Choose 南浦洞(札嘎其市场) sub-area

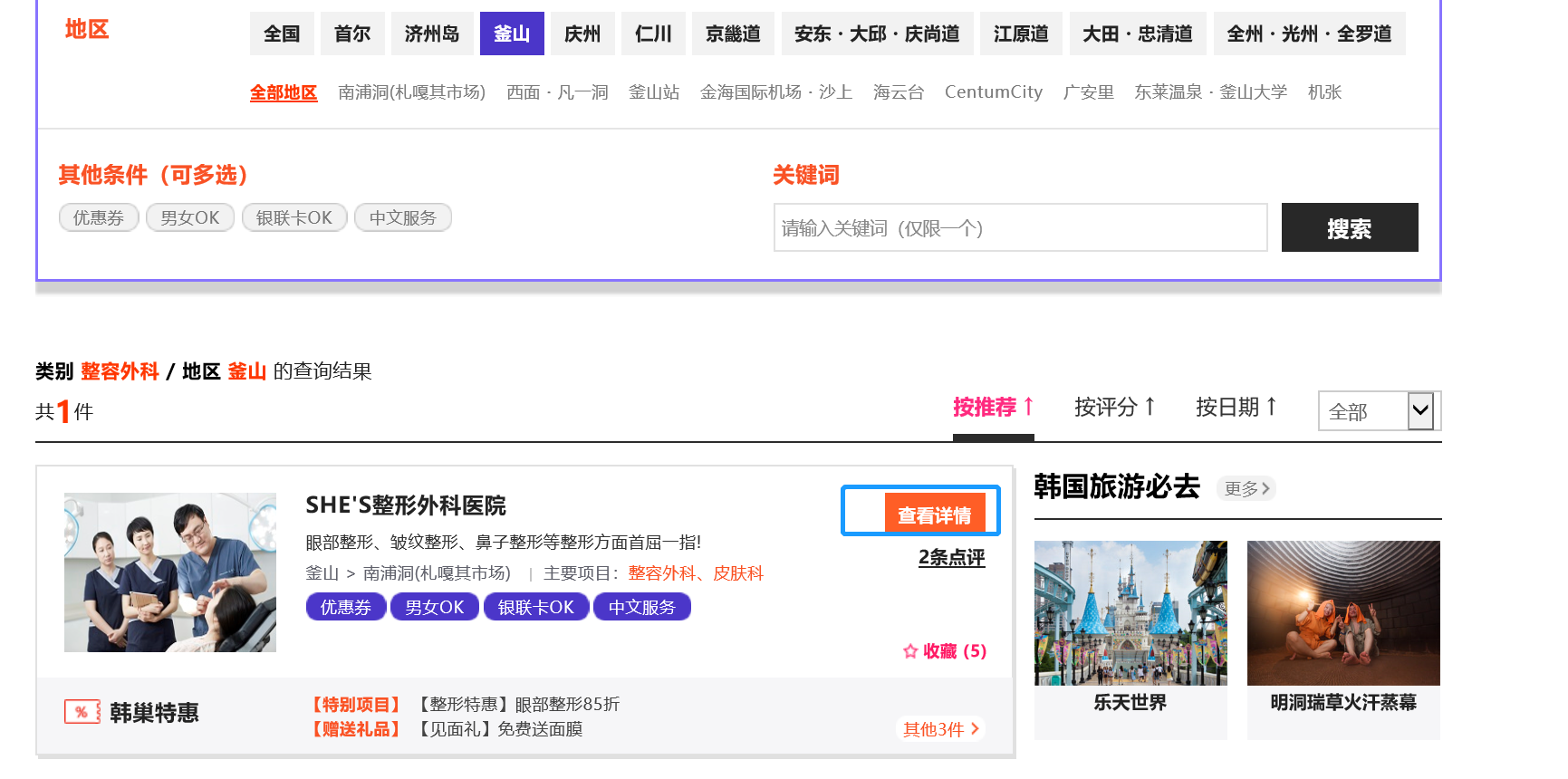411,92
